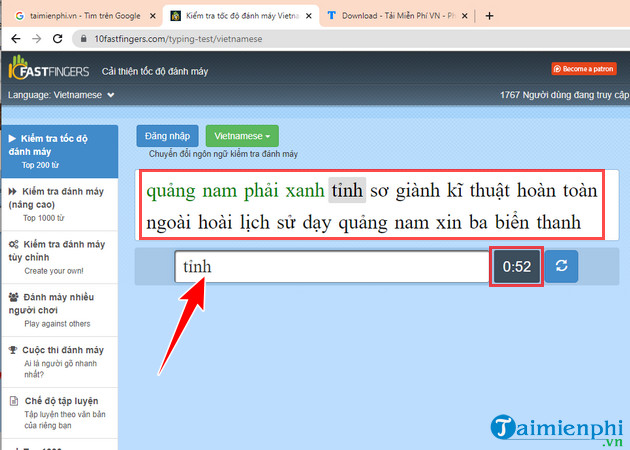630x450 pixels.
Task: Click the highlighted word tỉnh in the text
Action: pyautogui.click(x=347, y=190)
